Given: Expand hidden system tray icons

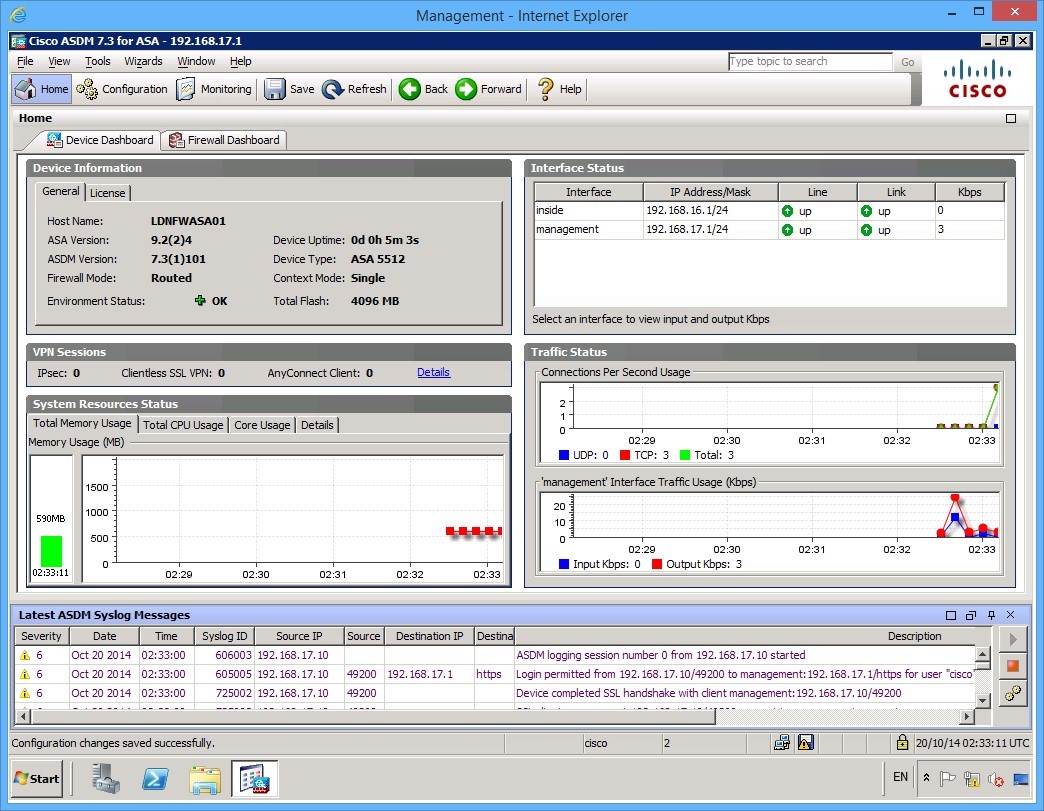Looking at the screenshot, I should click(927, 778).
